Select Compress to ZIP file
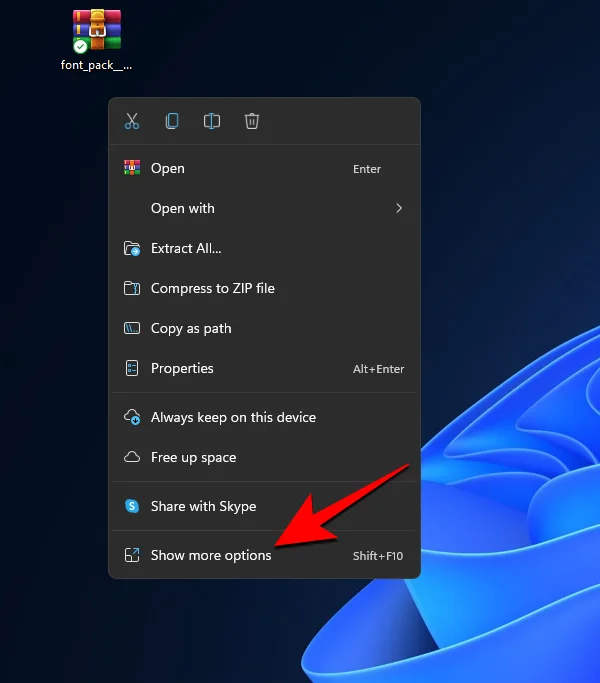Image resolution: width=600 pixels, height=683 pixels. pyautogui.click(x=264, y=288)
